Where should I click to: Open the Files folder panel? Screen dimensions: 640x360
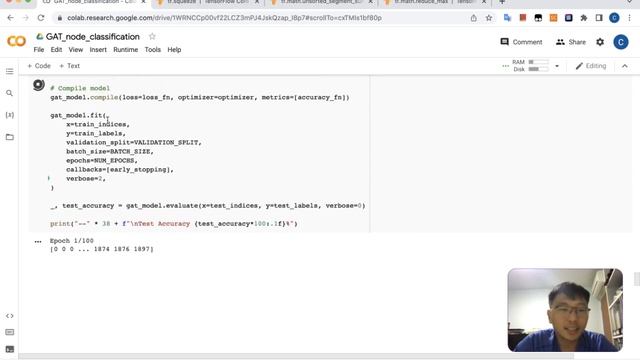click(9, 137)
